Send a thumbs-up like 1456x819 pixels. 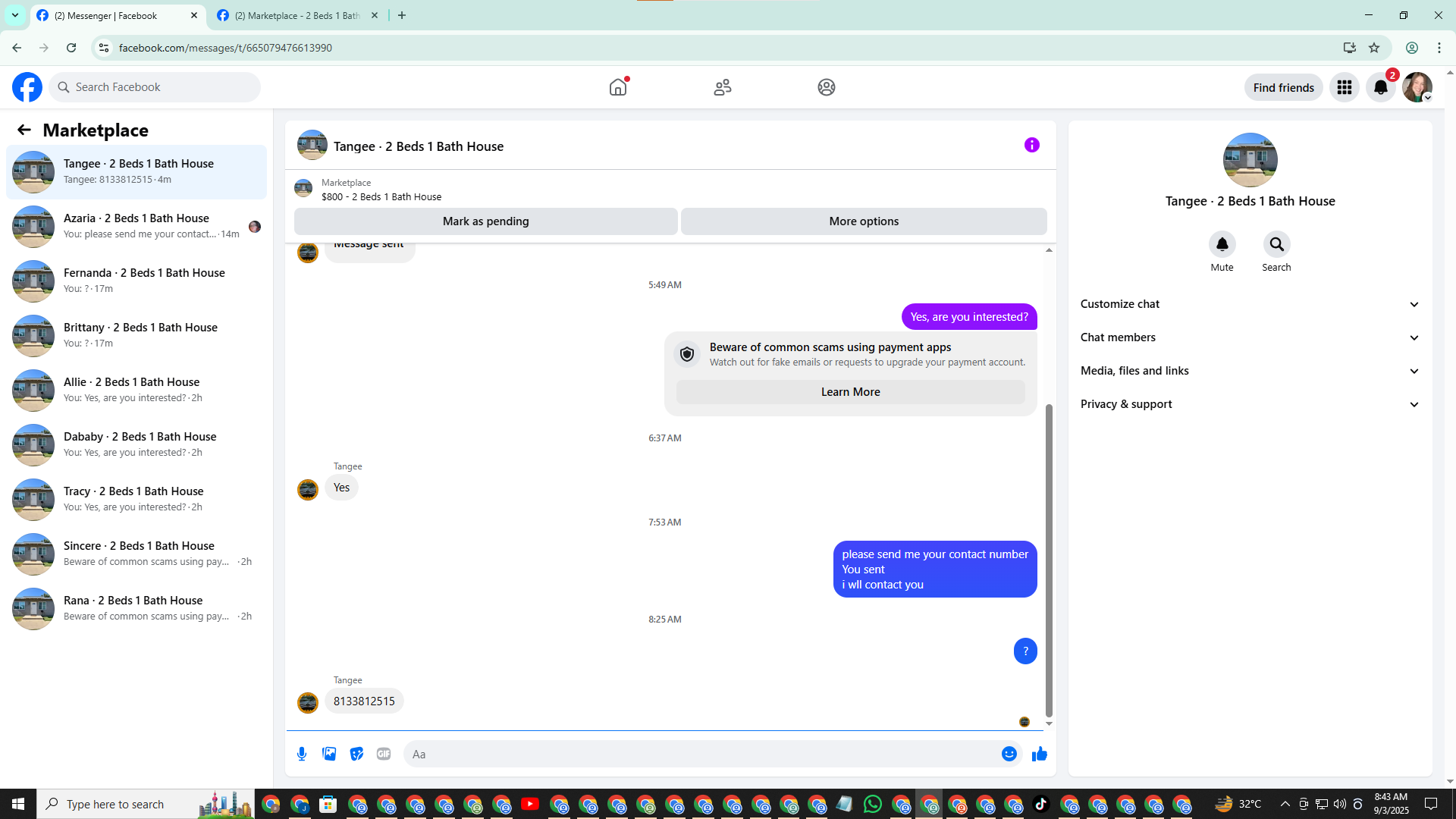tap(1040, 754)
